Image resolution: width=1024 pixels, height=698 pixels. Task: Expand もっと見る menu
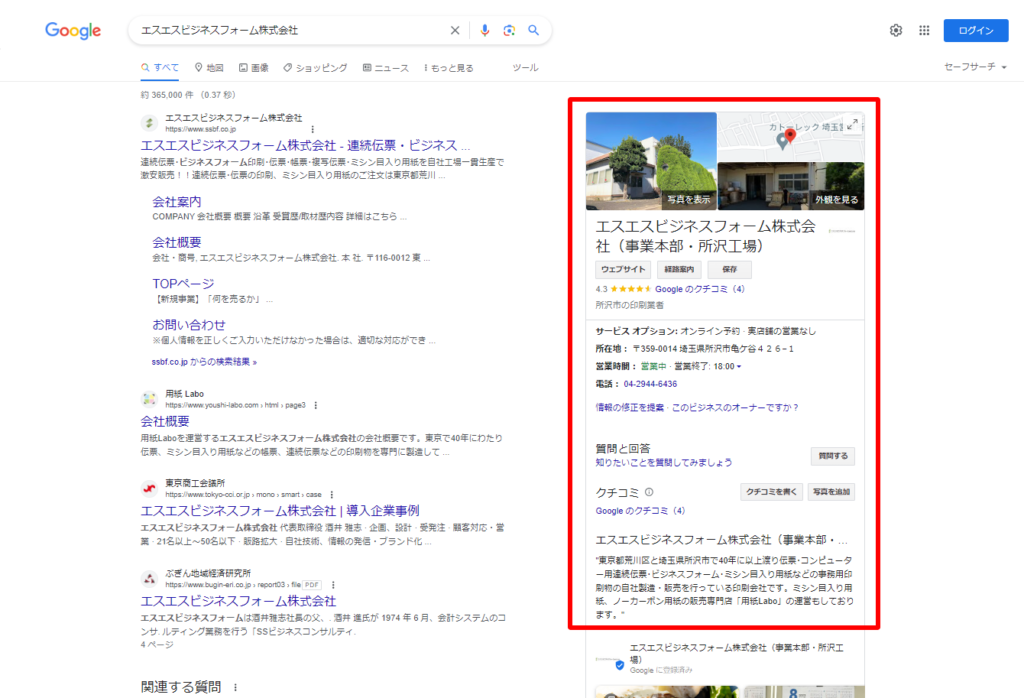click(449, 67)
